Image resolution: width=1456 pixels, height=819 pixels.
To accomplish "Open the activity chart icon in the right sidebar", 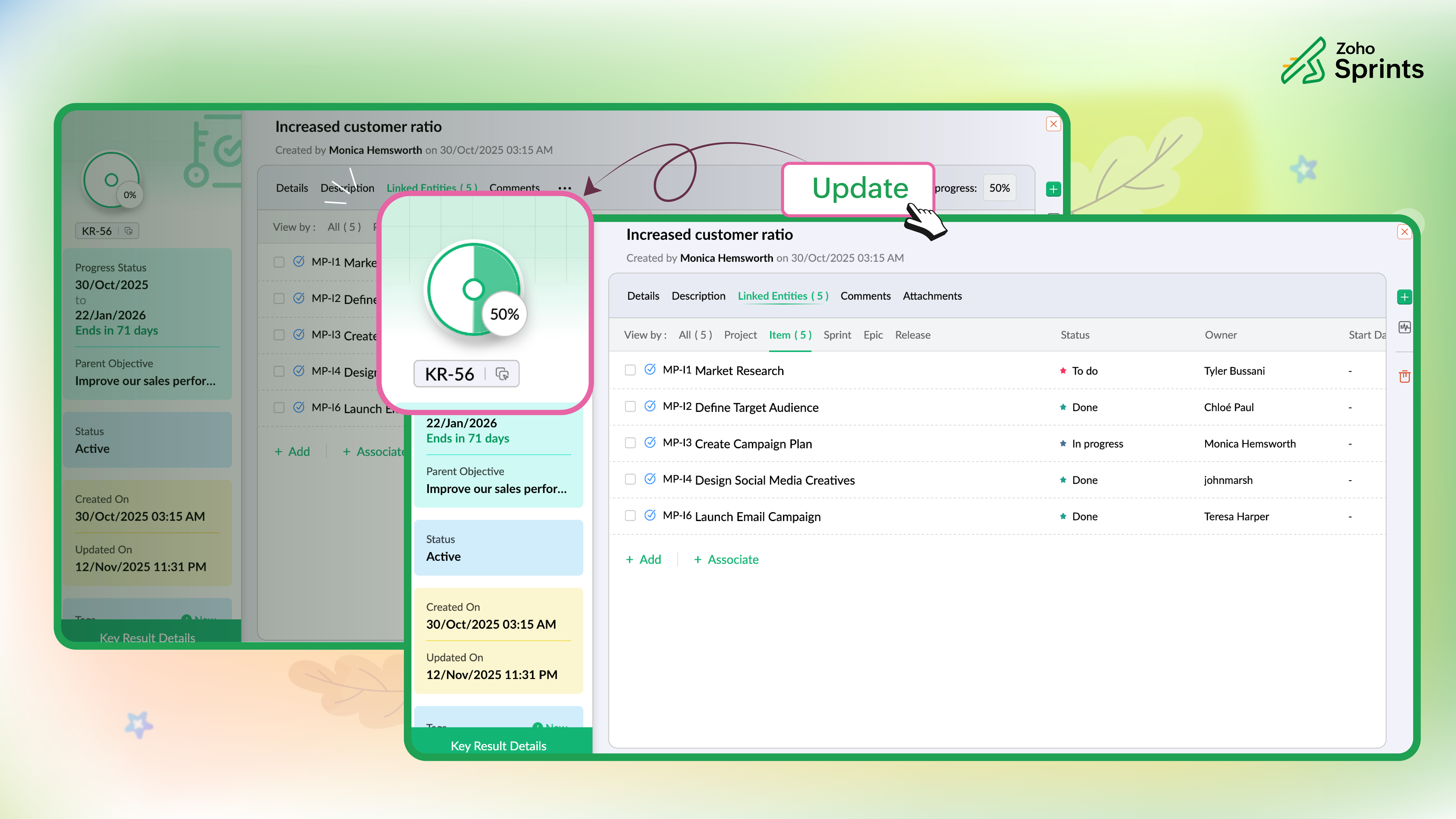I will tap(1404, 327).
